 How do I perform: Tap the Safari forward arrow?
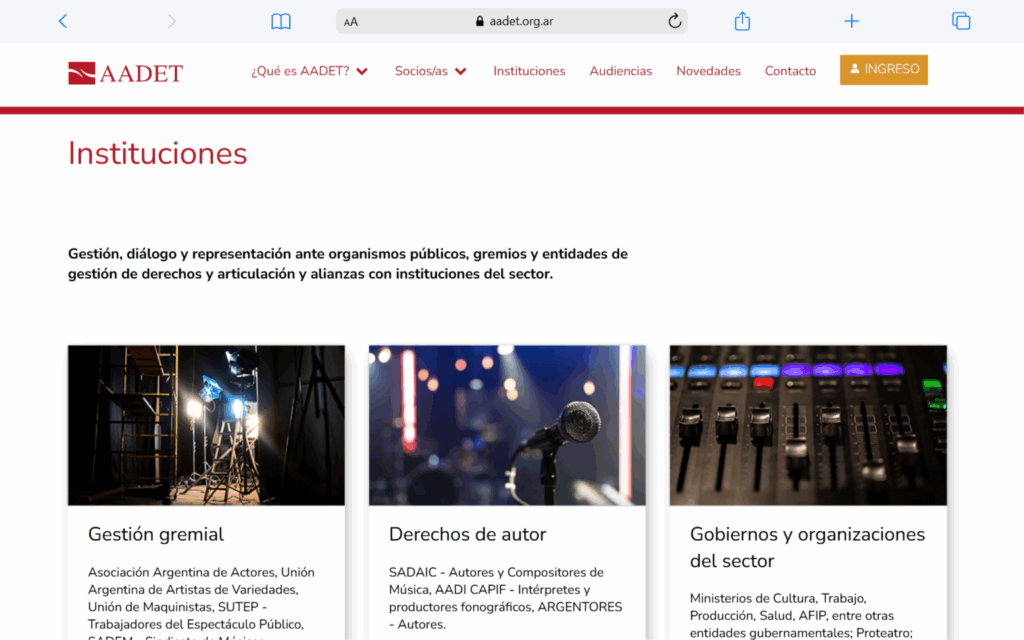coord(172,21)
